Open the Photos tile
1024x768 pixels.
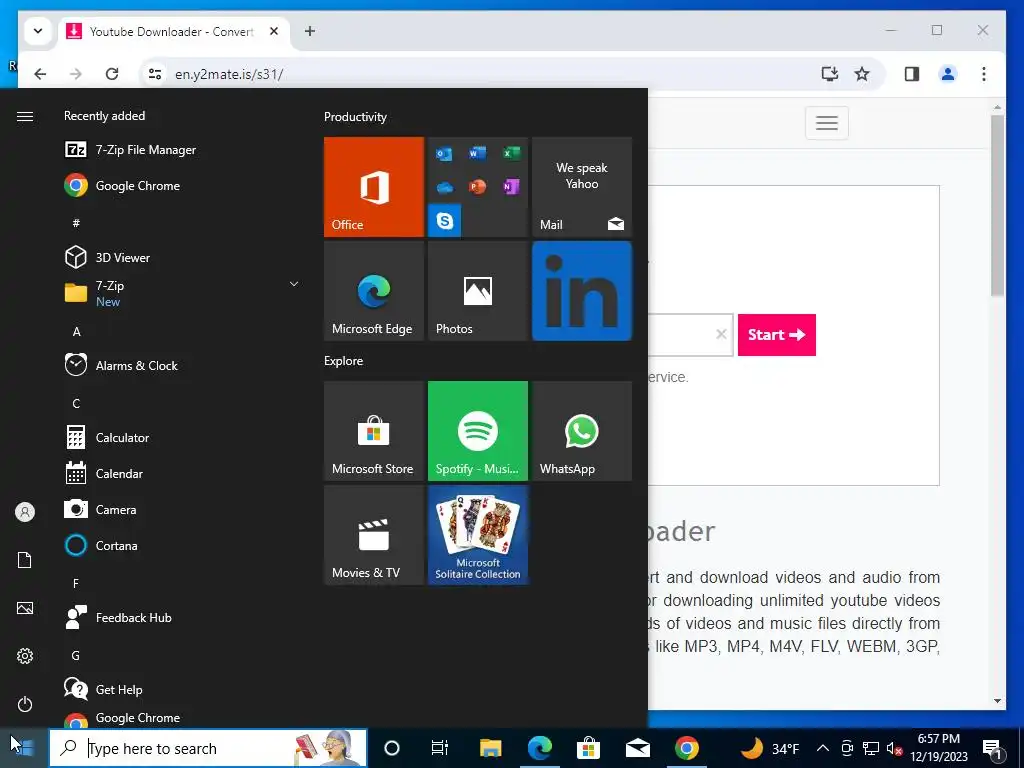point(477,291)
